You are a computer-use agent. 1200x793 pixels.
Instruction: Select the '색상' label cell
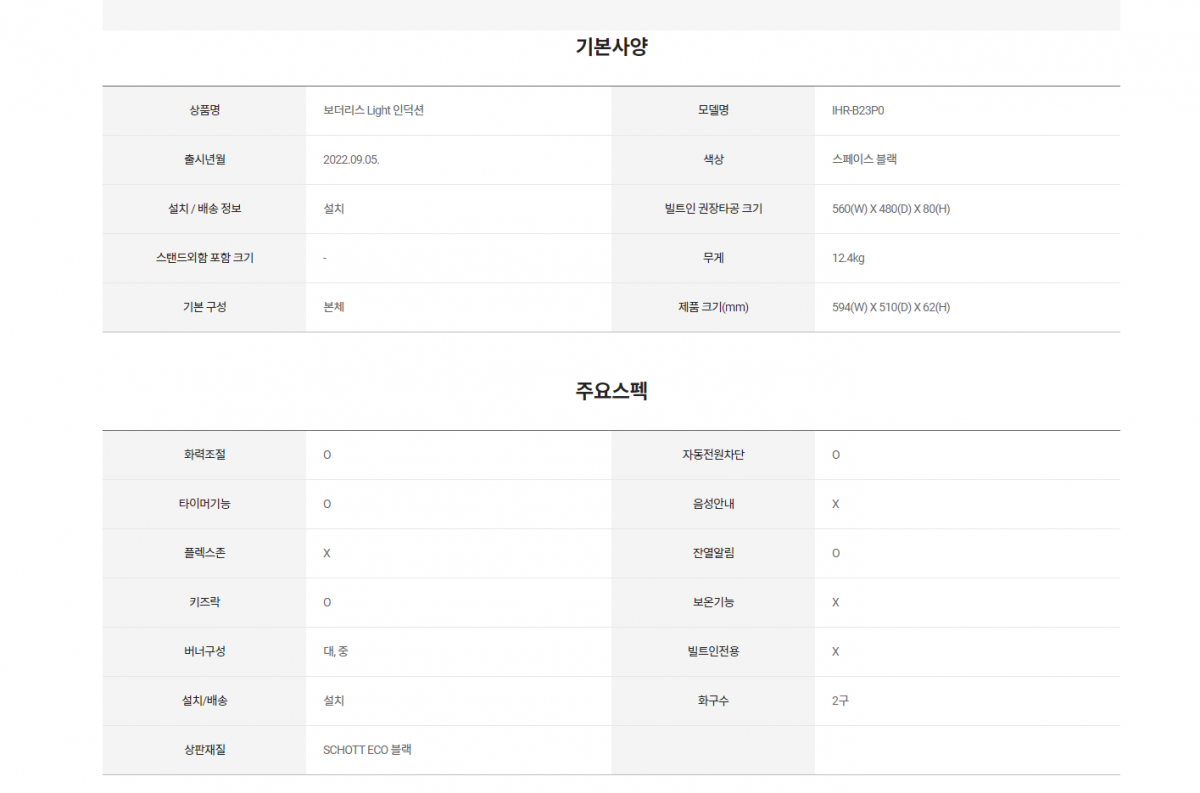(x=713, y=159)
